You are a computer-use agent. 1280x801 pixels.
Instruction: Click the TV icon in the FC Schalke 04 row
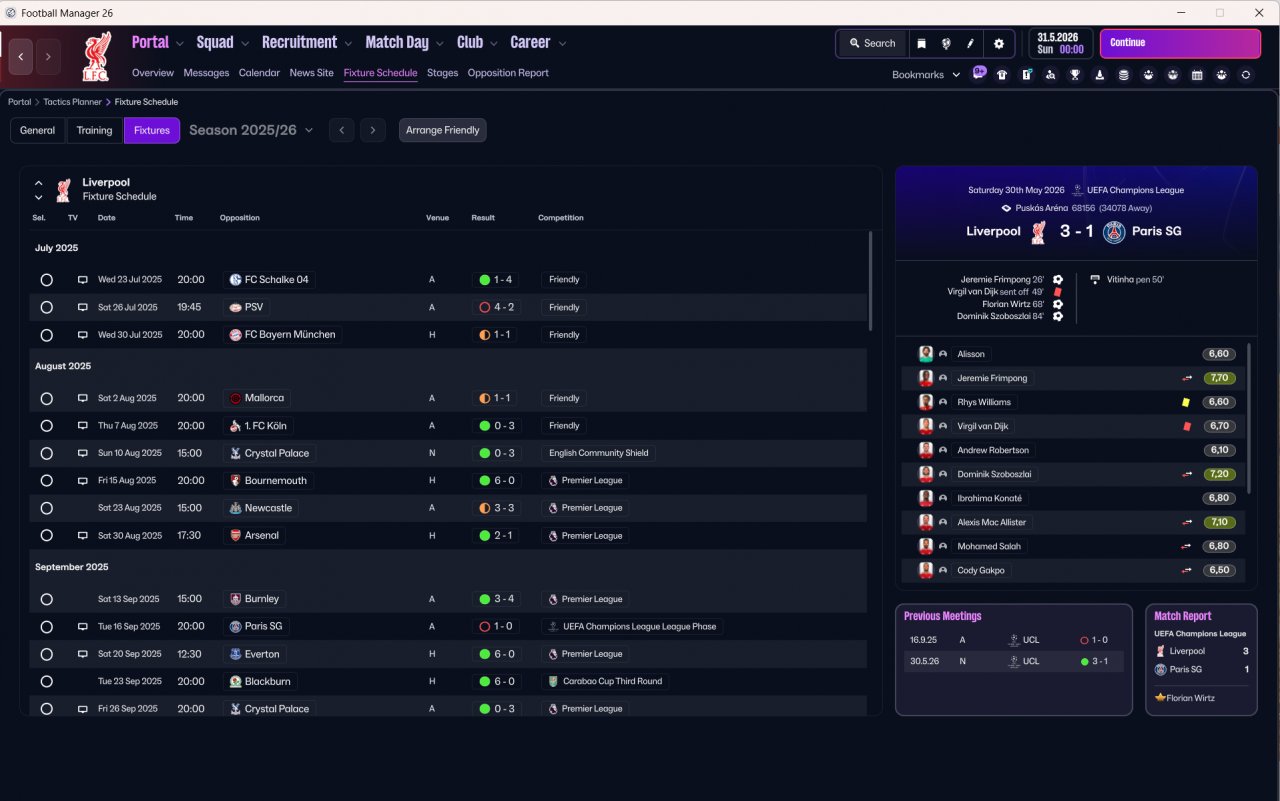tap(83, 280)
